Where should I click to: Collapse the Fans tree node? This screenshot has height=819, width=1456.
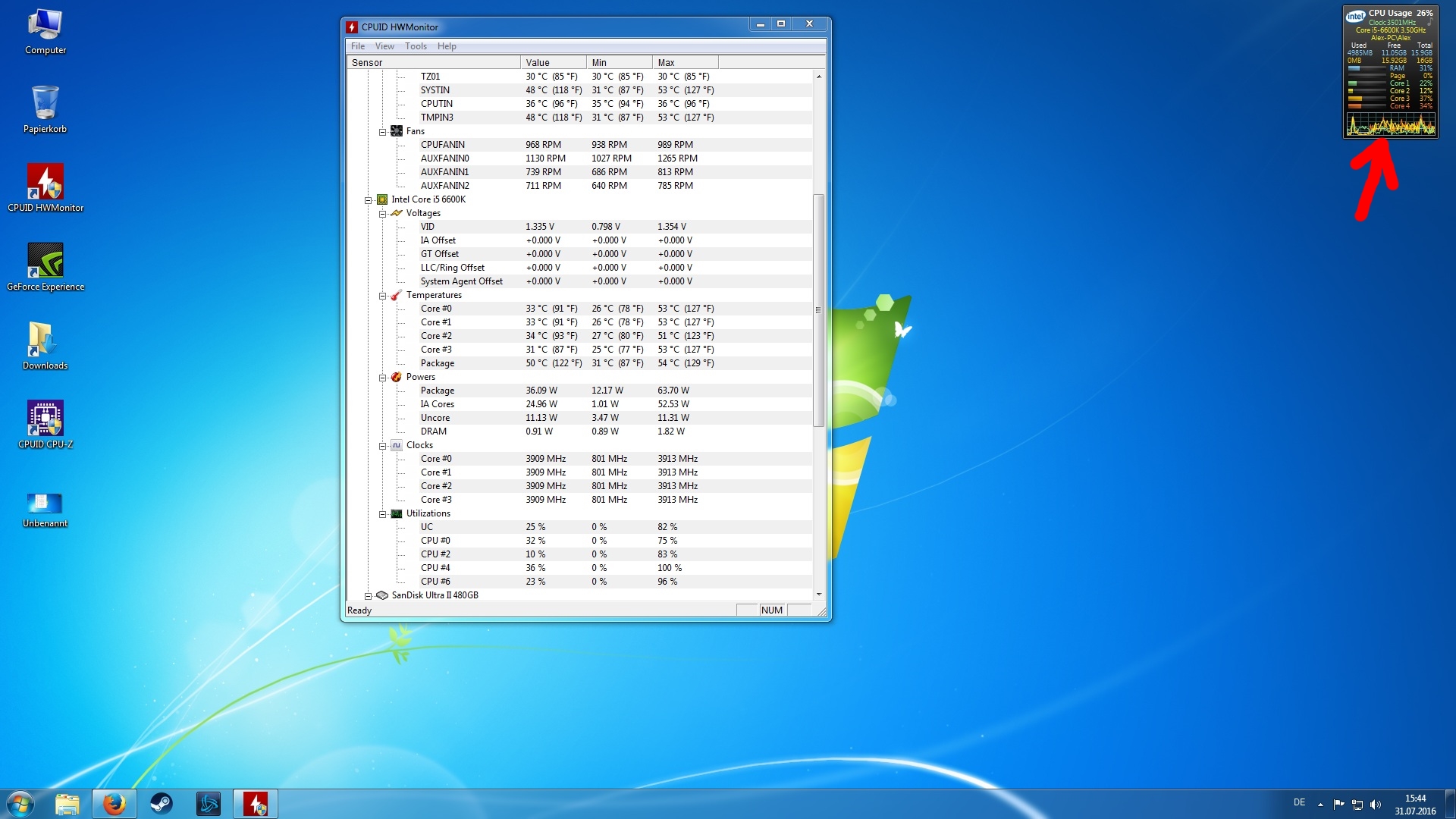coord(383,132)
